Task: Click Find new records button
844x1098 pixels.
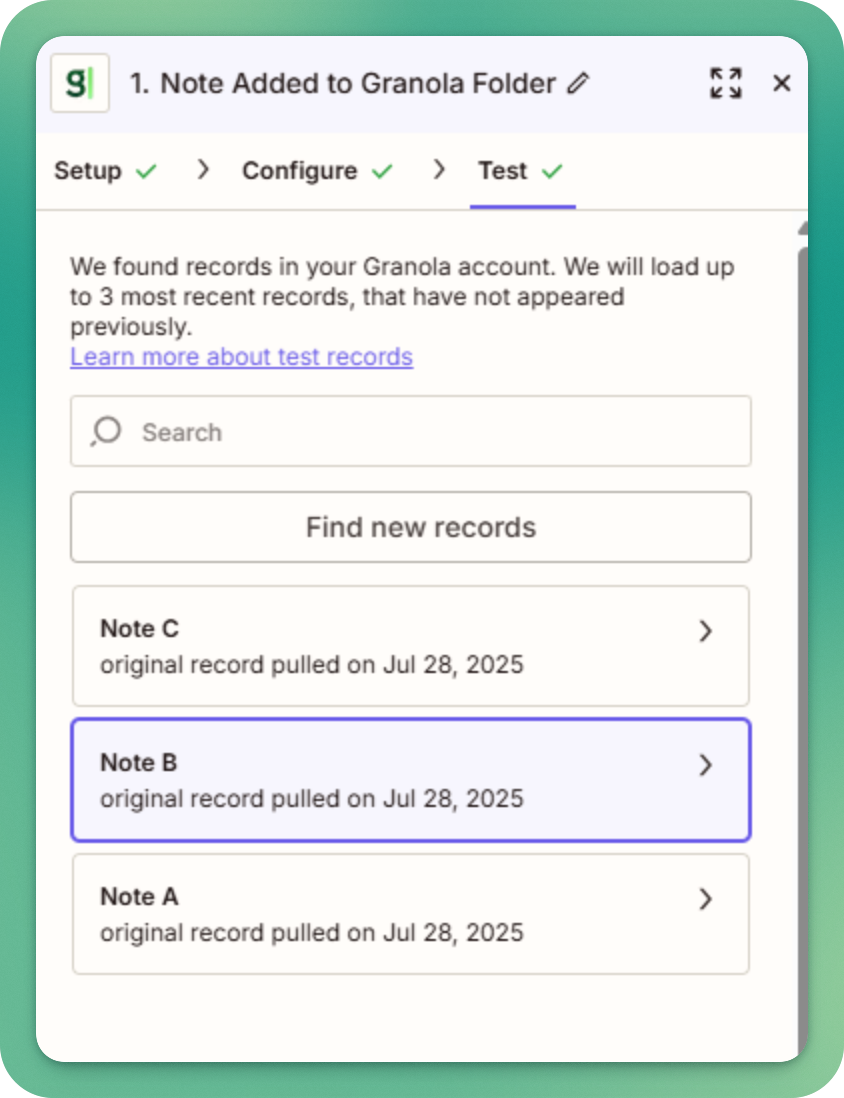Action: 410,527
